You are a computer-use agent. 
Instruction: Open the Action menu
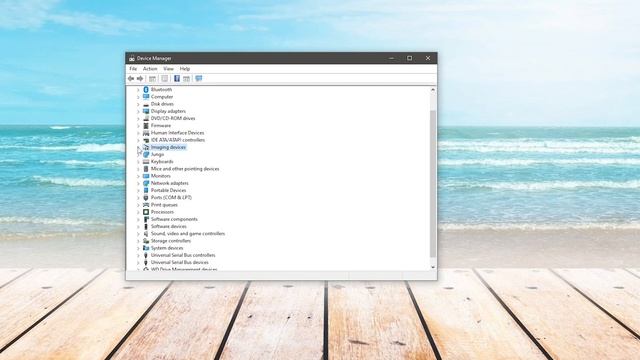click(150, 69)
